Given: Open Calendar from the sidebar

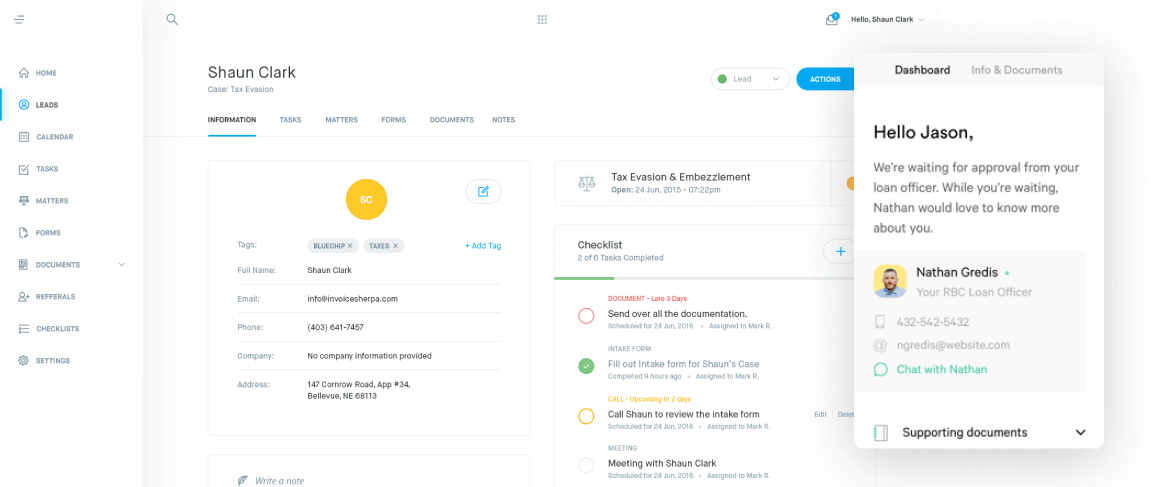Looking at the screenshot, I should click(x=54, y=137).
